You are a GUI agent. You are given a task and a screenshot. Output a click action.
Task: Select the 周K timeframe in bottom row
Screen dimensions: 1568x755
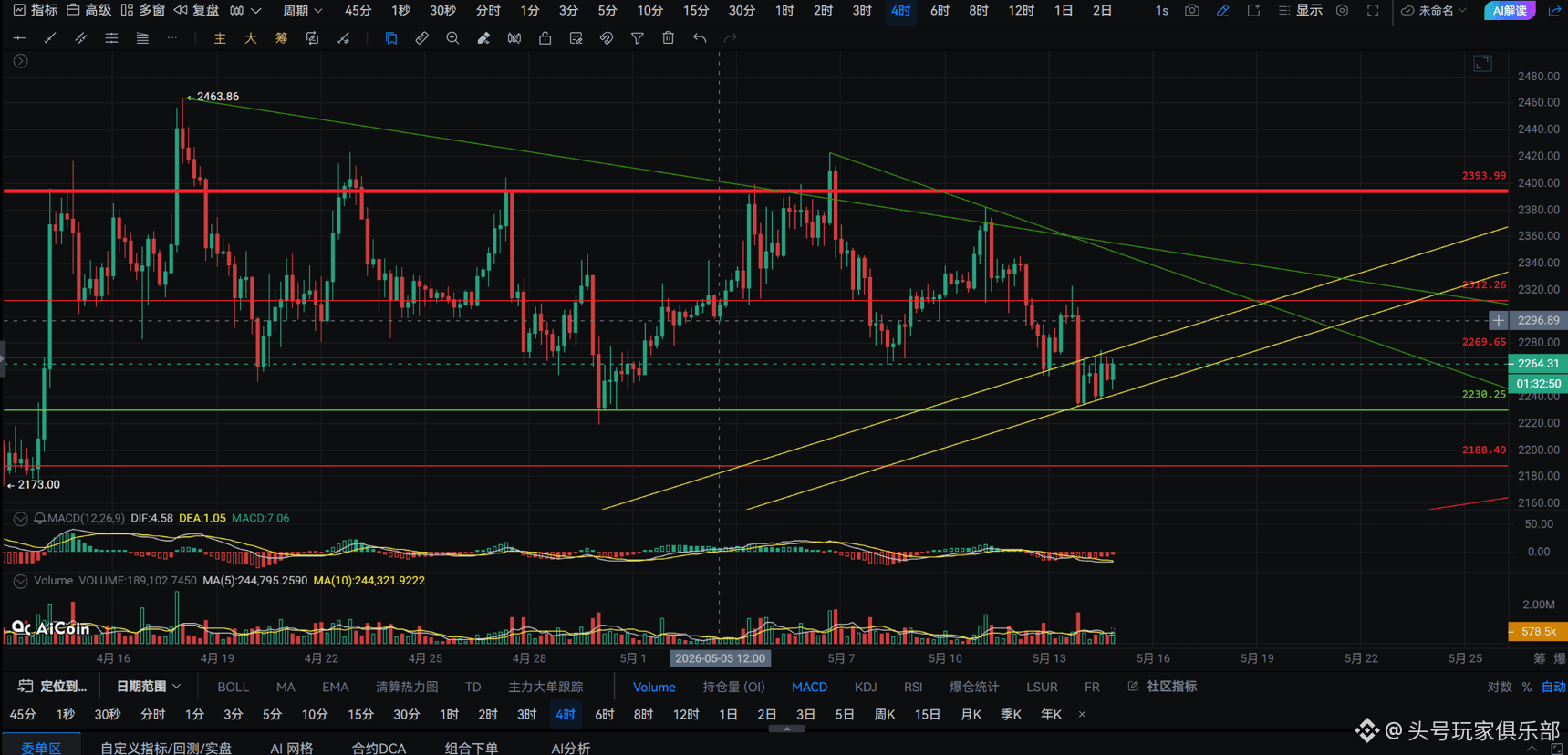[x=885, y=715]
